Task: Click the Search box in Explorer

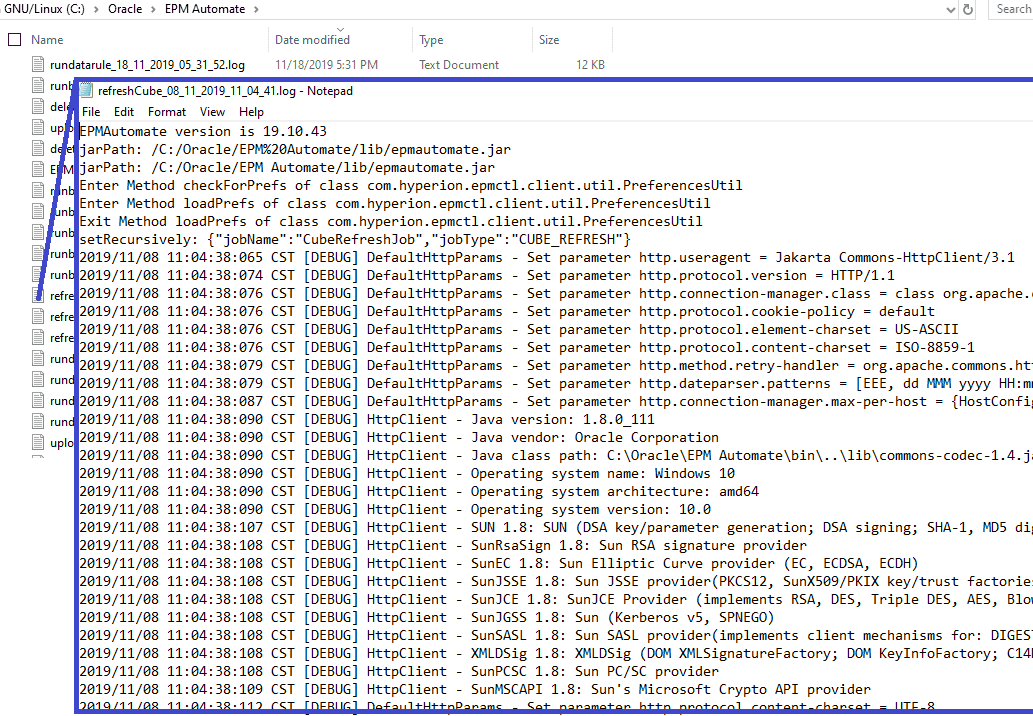Action: click(x=1012, y=9)
